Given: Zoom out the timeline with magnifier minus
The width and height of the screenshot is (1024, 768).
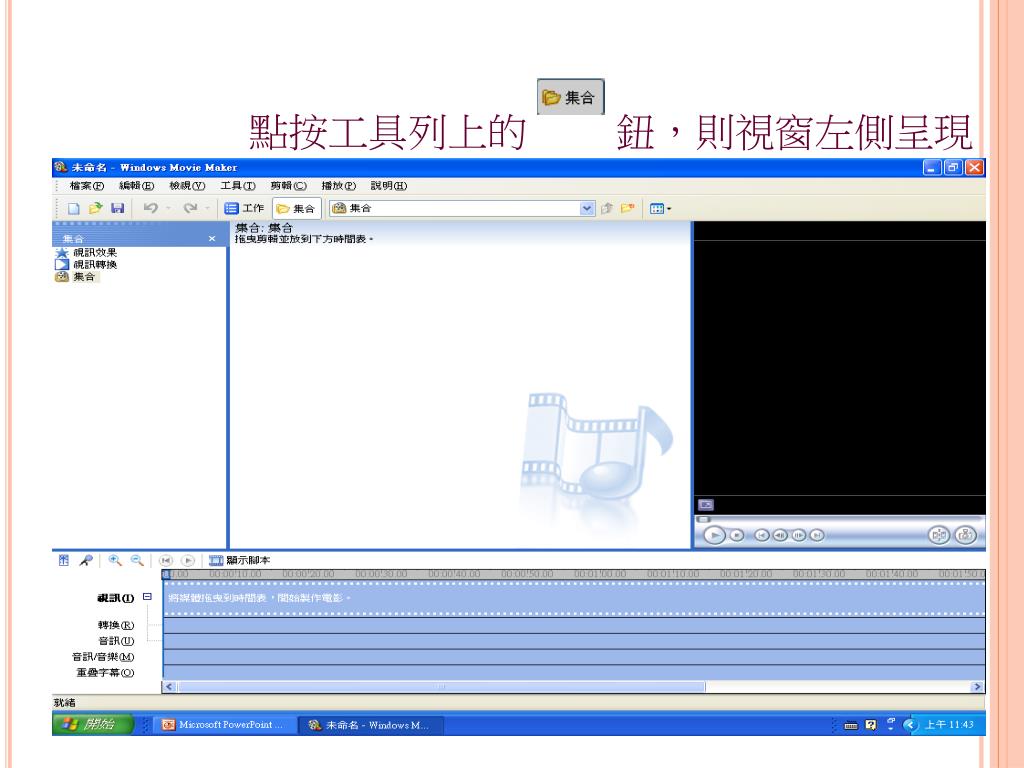Looking at the screenshot, I should click(136, 560).
